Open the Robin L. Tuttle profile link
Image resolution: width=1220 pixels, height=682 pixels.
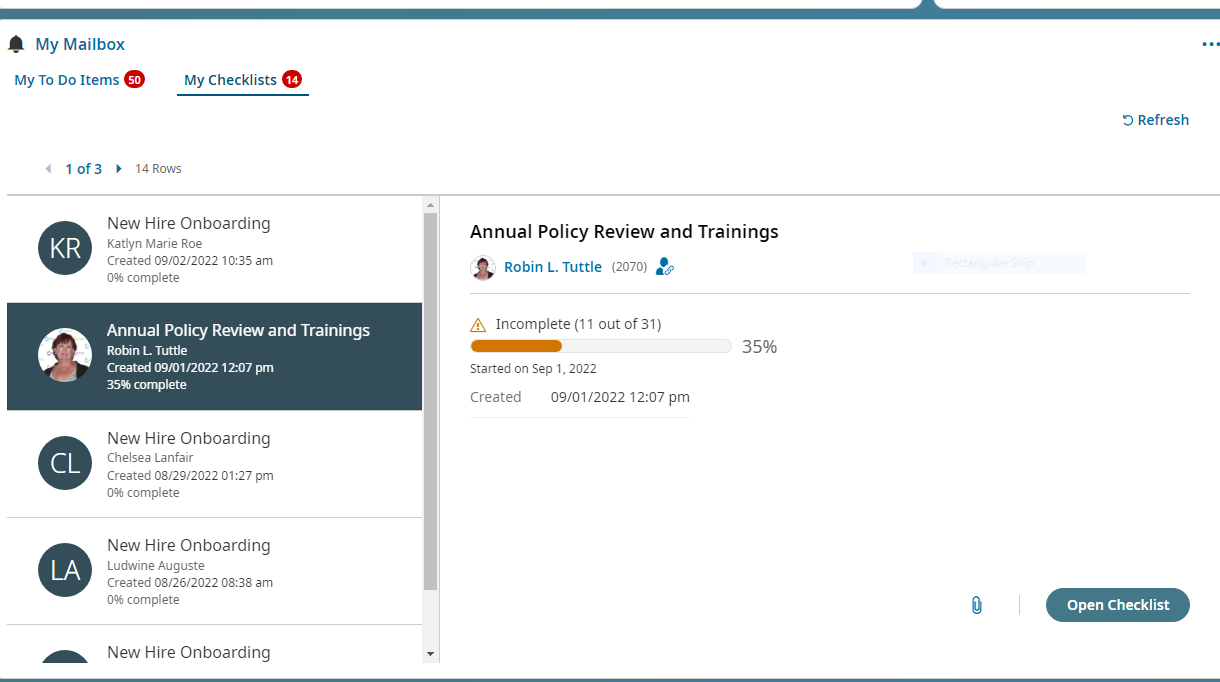pos(553,267)
